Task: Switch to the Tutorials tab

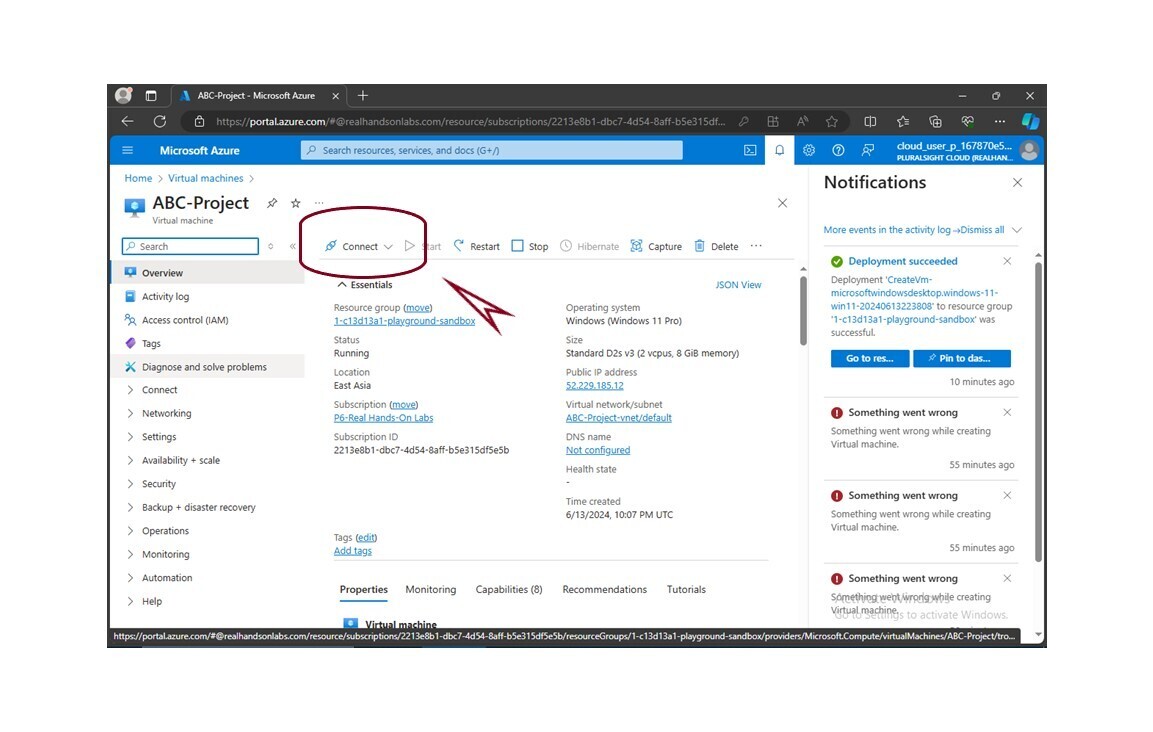Action: click(x=686, y=590)
